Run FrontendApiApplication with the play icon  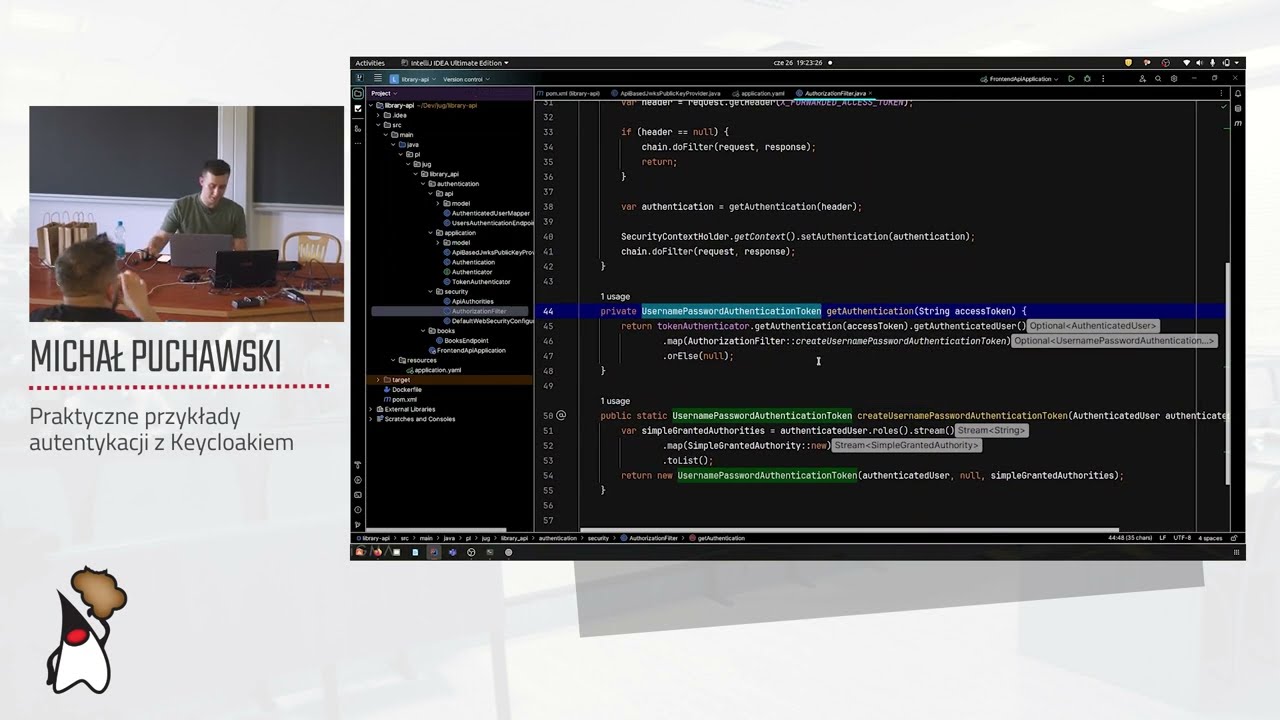click(1071, 78)
